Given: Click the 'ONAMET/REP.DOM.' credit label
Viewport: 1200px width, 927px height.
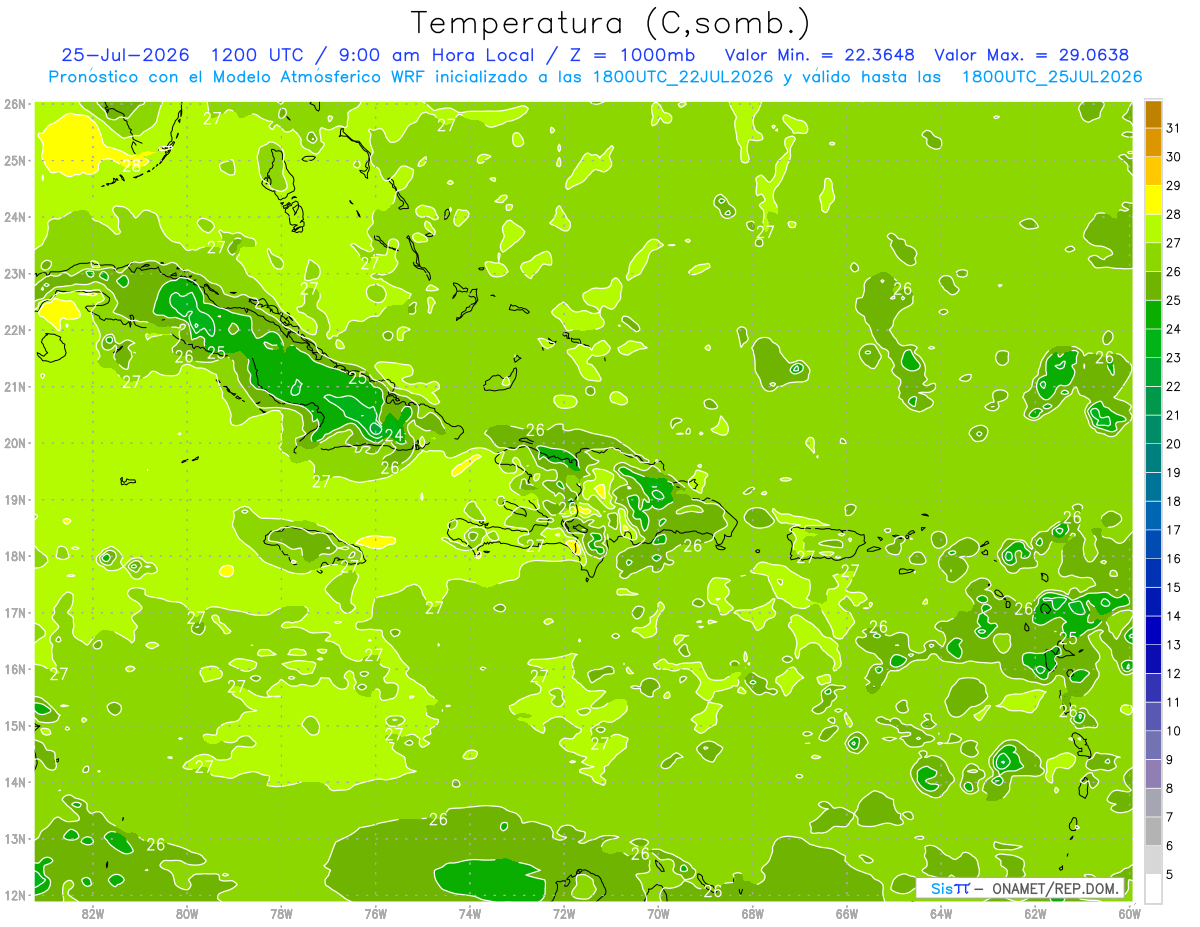Looking at the screenshot, I should point(1053,888).
